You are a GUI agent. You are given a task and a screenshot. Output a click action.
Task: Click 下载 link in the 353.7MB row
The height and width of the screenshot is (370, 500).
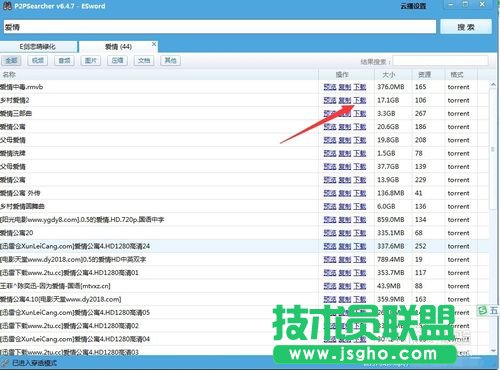pyautogui.click(x=360, y=273)
